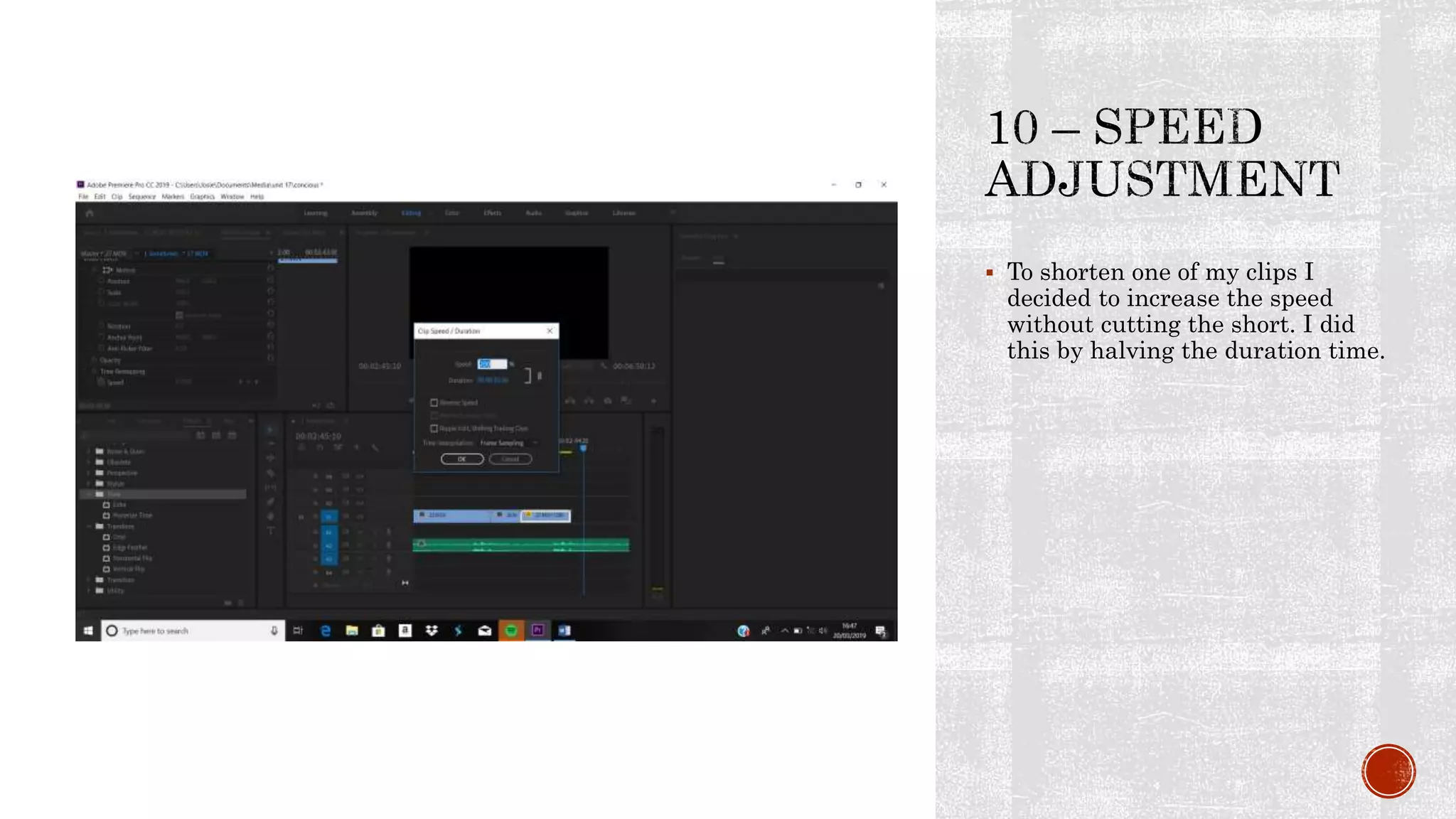Toggle the V1 track target in timeline

point(329,517)
